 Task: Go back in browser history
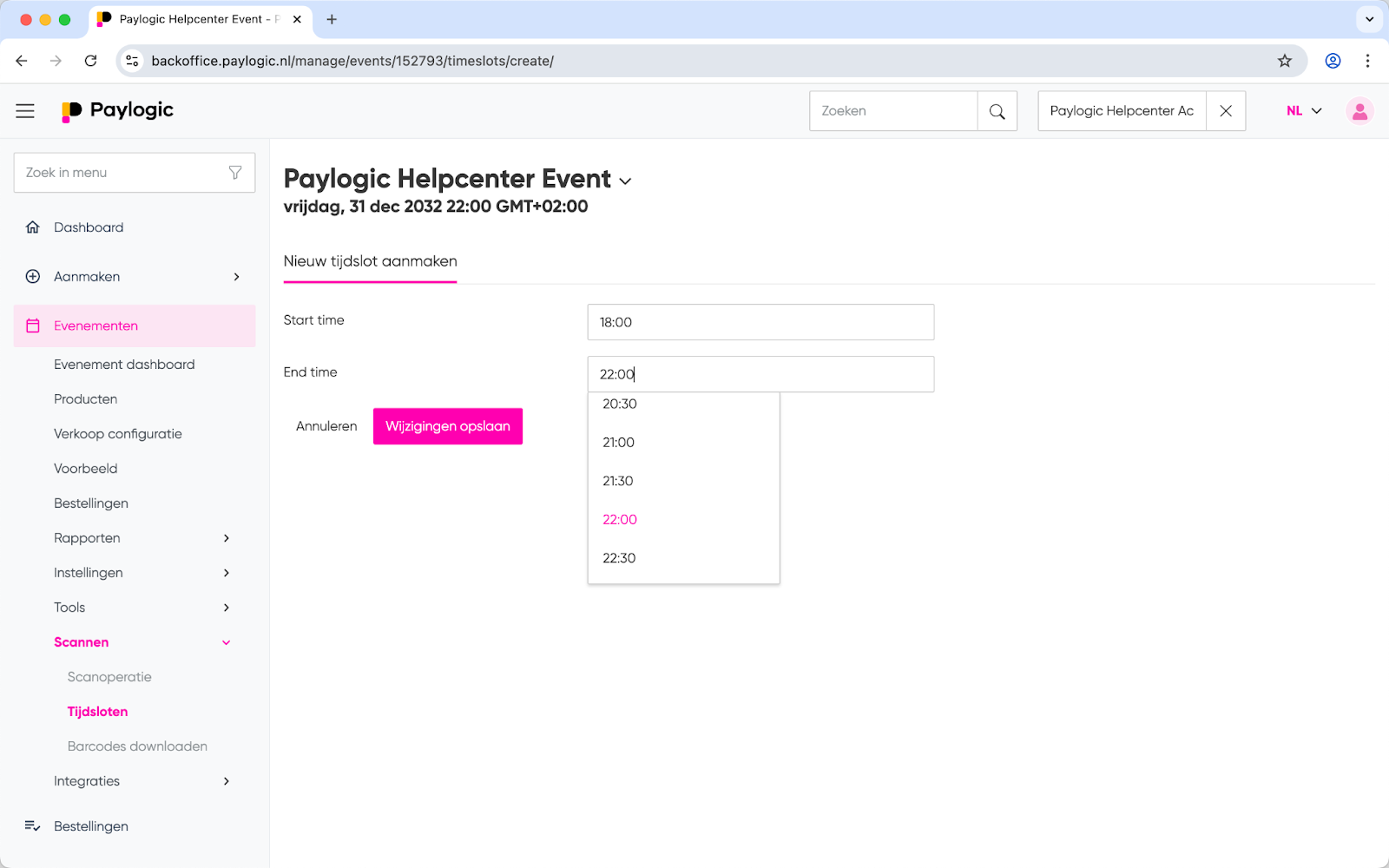pos(22,61)
